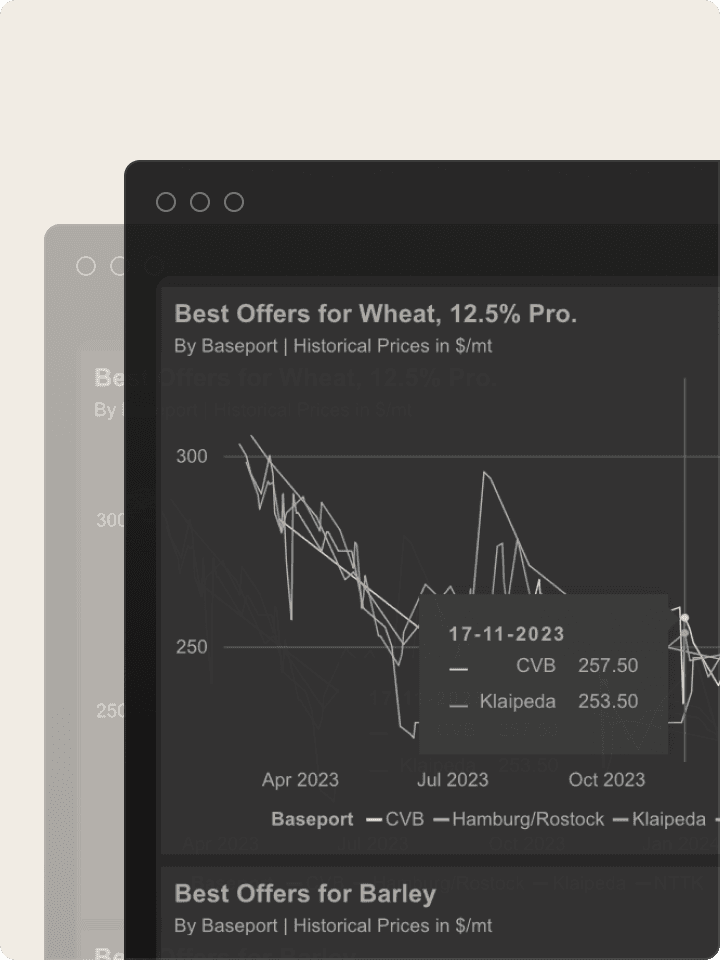The width and height of the screenshot is (720, 960).
Task: Click the Klaipeda line marker inside the tooltip
Action: (459, 705)
